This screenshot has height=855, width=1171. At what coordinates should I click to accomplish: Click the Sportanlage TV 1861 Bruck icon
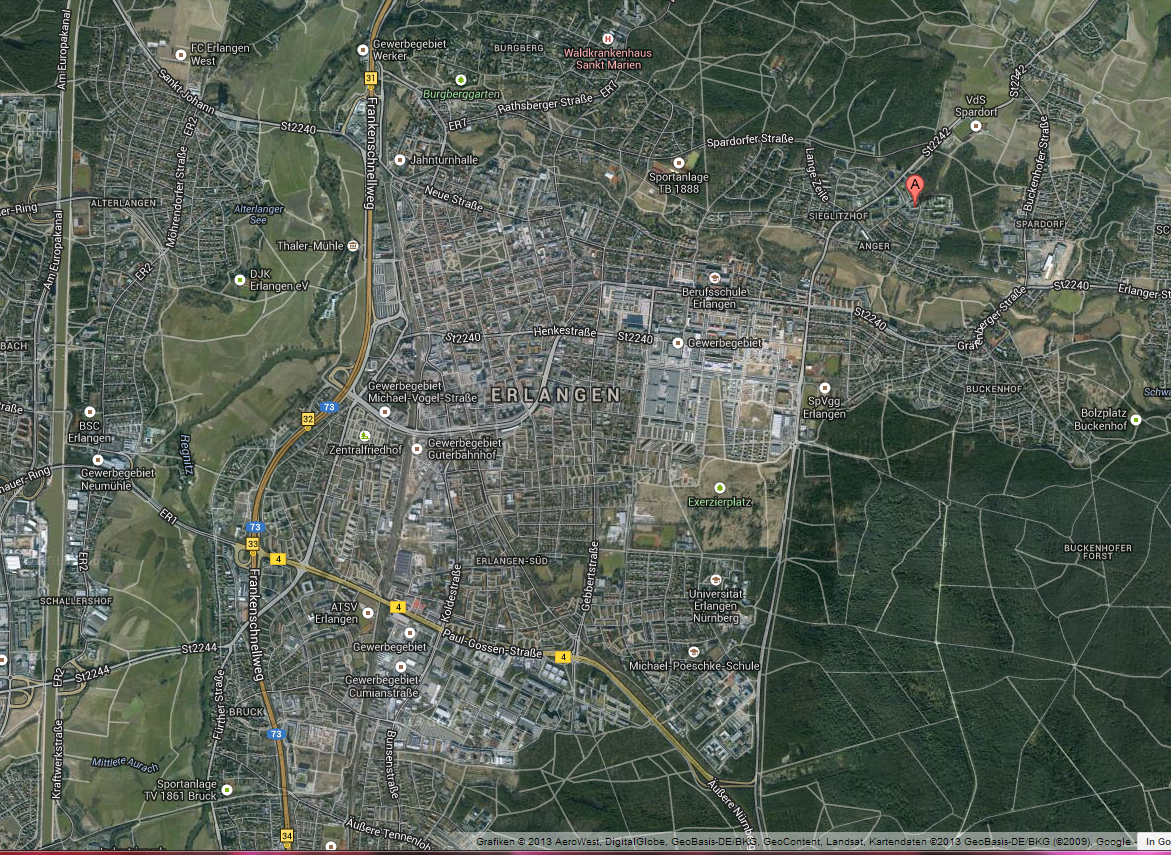click(227, 790)
